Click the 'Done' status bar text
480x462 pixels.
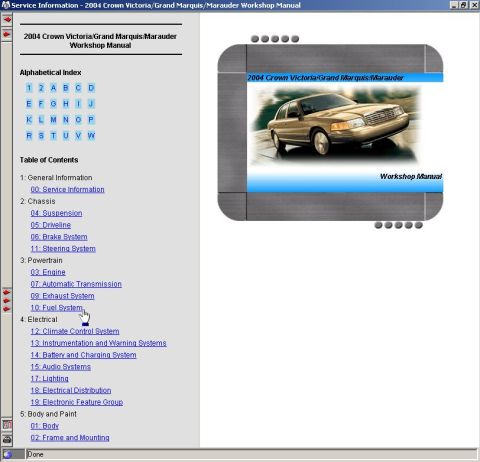[35, 454]
